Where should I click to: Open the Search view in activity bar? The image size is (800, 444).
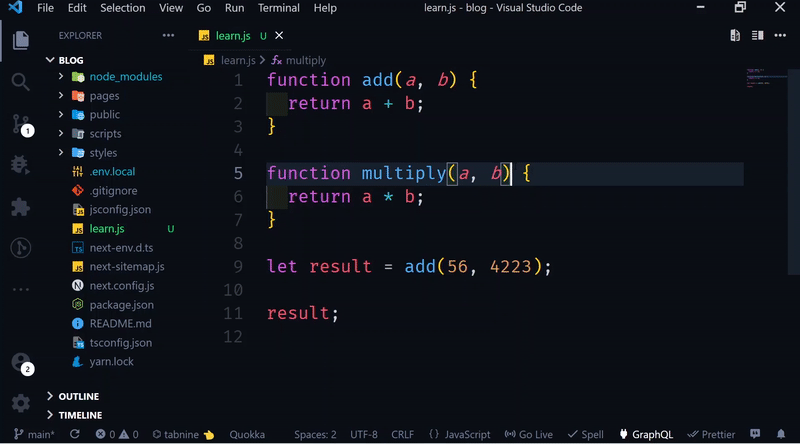[20, 82]
